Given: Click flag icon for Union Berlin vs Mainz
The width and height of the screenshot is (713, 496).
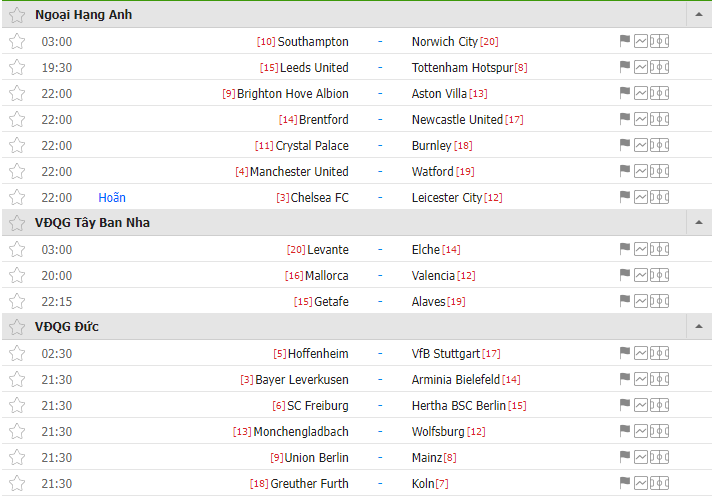Looking at the screenshot, I should (x=625, y=456).
